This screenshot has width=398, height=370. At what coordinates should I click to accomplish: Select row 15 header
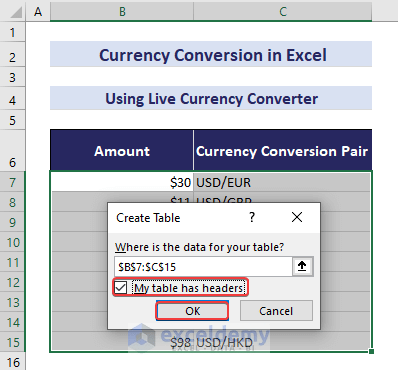pos(13,342)
